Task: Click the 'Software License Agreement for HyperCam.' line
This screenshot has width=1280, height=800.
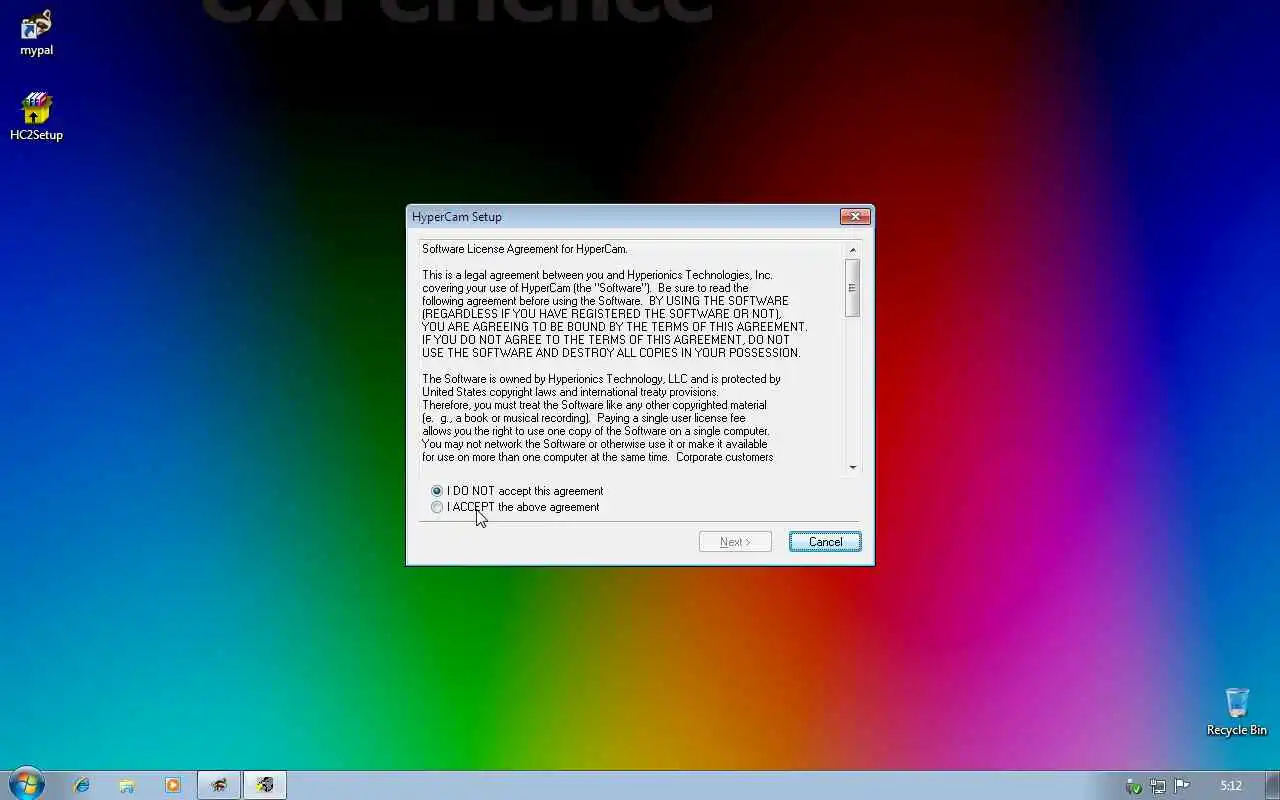Action: point(525,249)
